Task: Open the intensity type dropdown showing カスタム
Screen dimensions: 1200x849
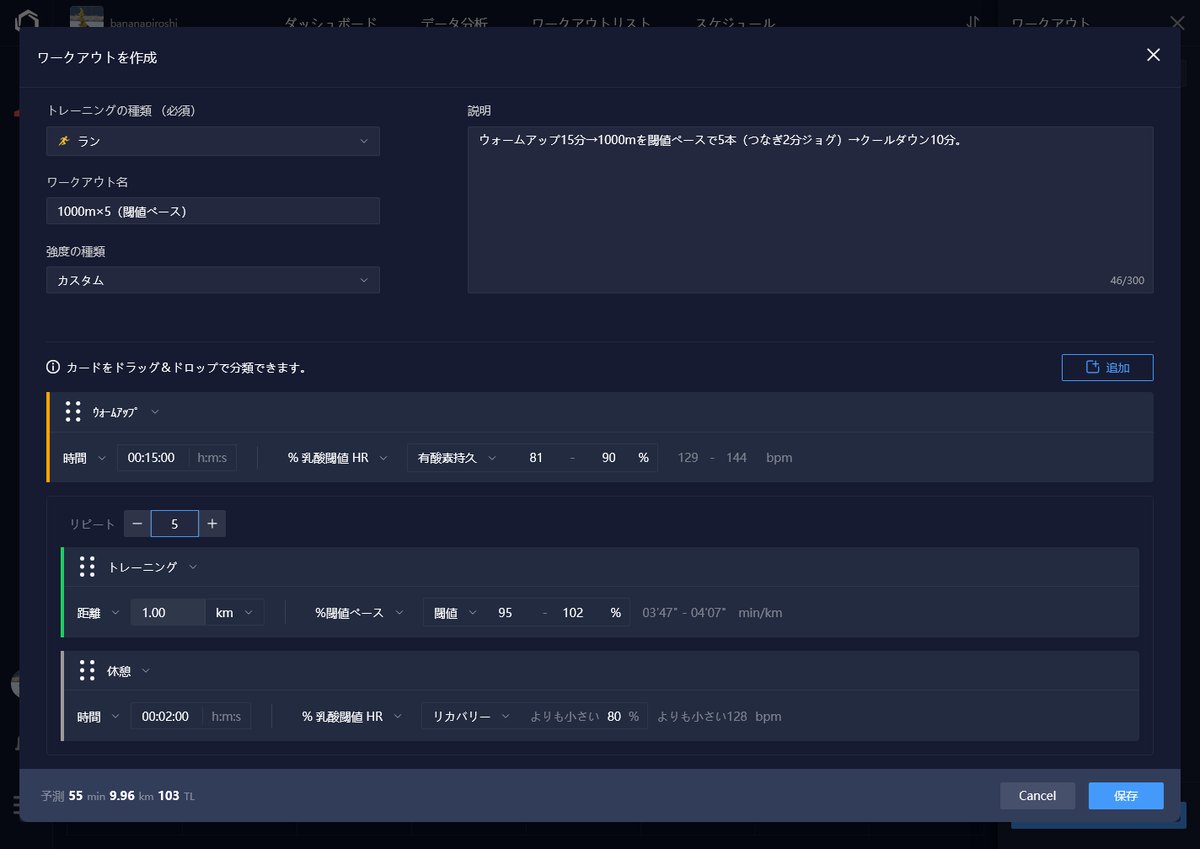Action: 213,281
